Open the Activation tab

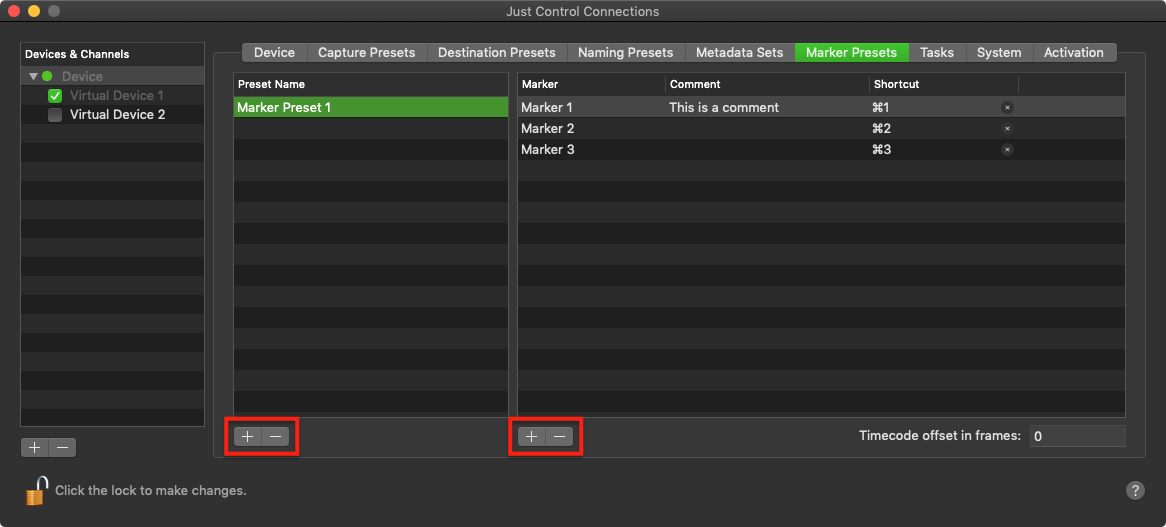pos(1074,53)
